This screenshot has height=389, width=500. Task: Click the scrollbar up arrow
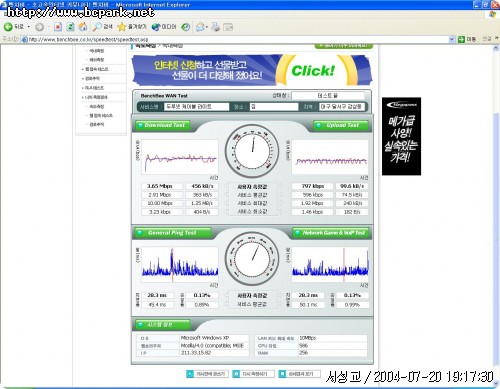496,49
